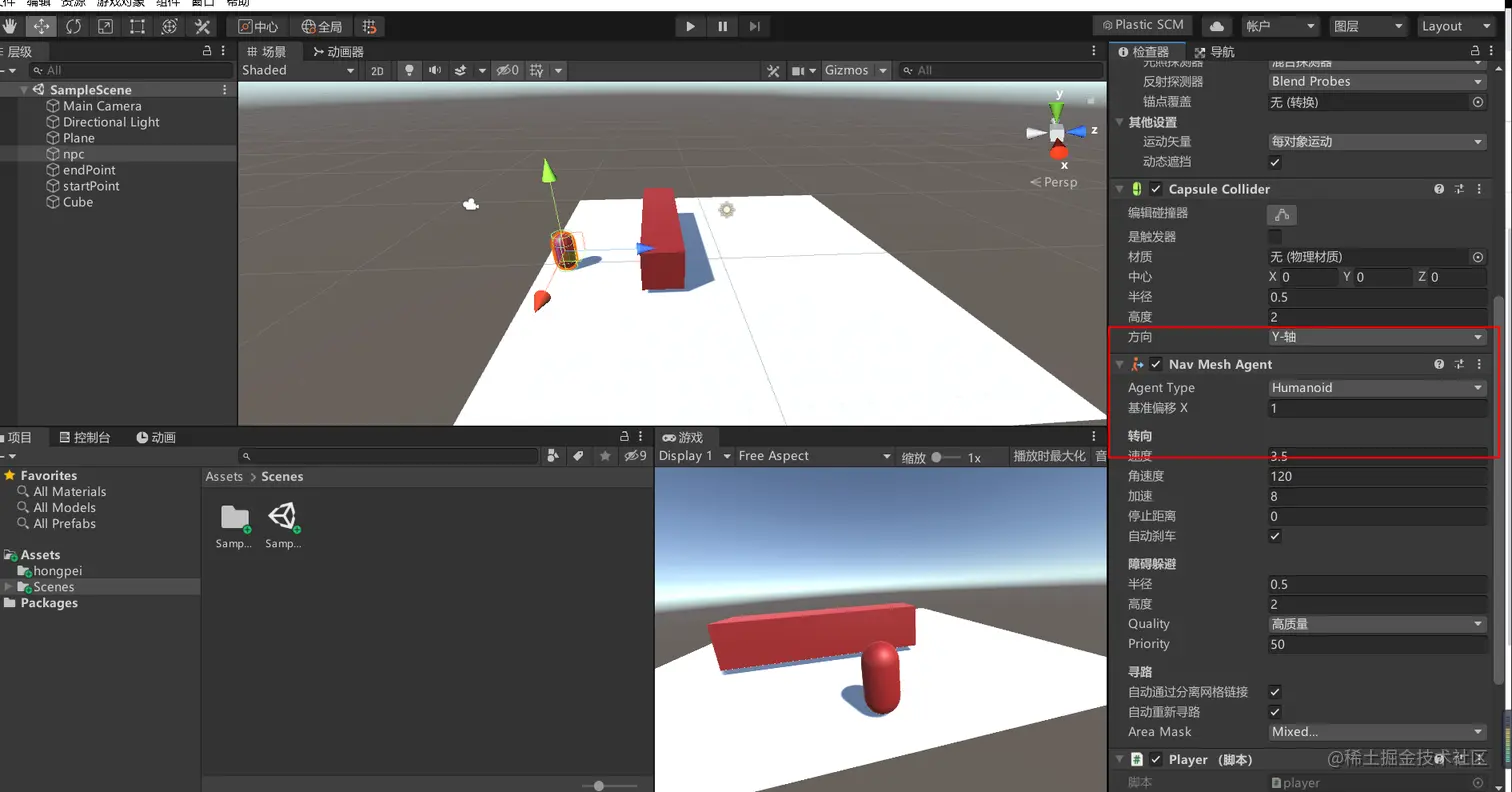Open scene camera settings icon
1512x792 pixels.
tap(798, 70)
